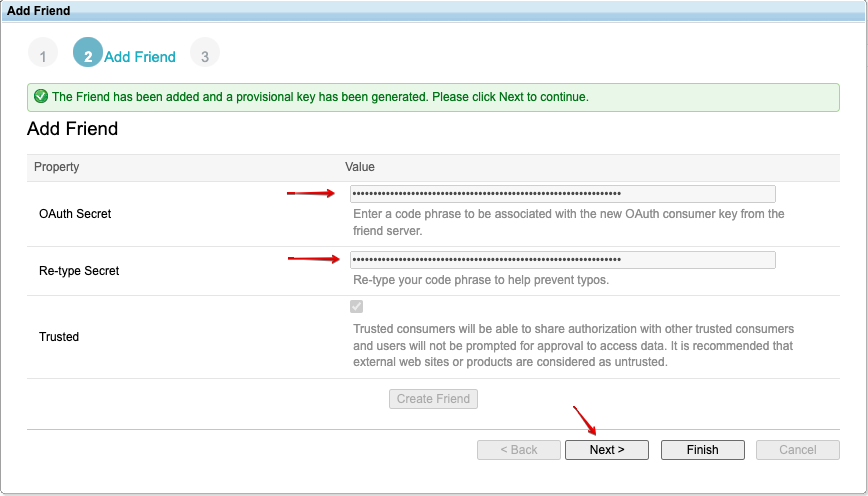The height and width of the screenshot is (496, 868).
Task: Click the Value column header
Action: click(x=360, y=167)
